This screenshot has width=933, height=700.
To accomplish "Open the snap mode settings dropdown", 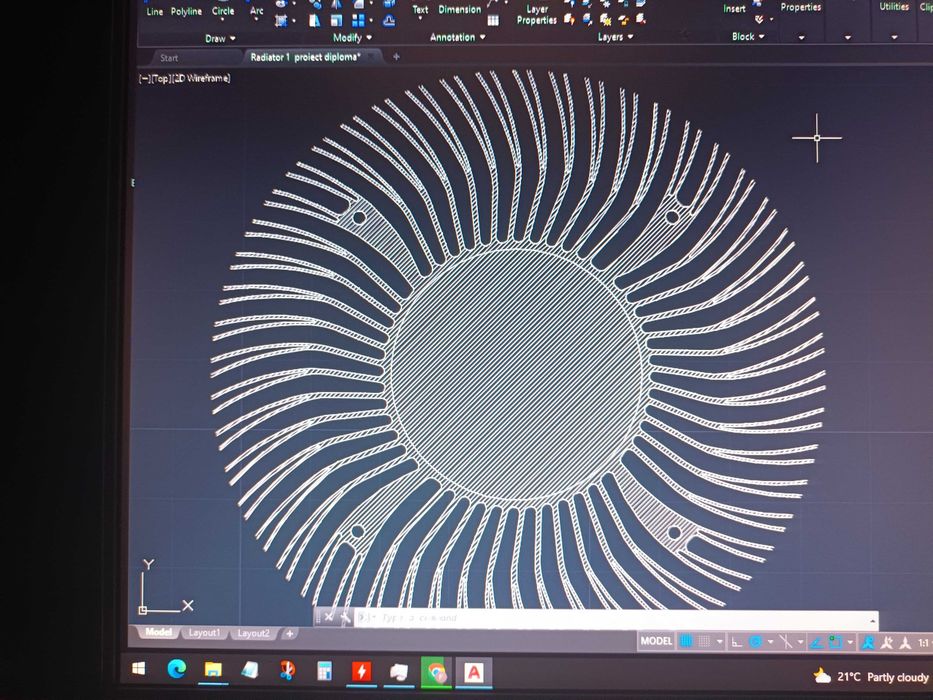I will tap(719, 642).
